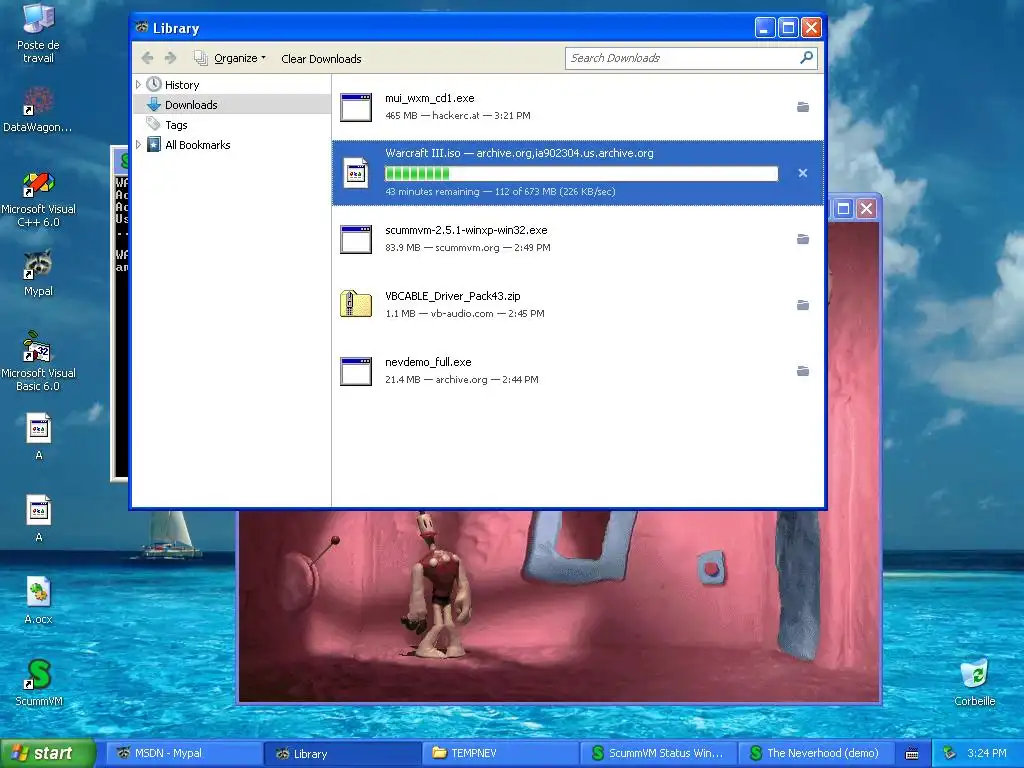Click the nevdemo_full.exe file name
1024x768 pixels.
click(428, 362)
